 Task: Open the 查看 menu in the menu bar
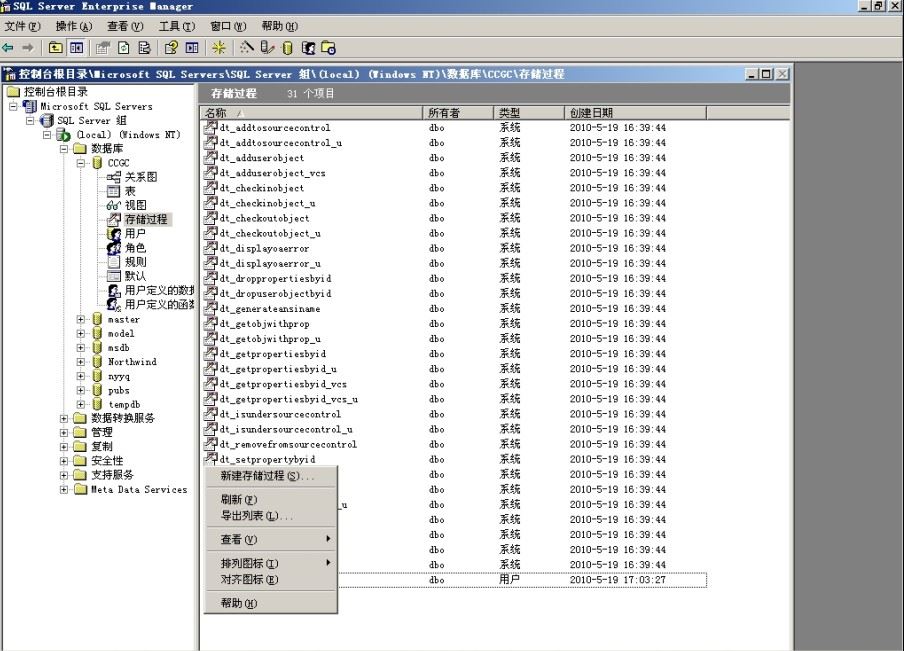pyautogui.click(x=125, y=26)
